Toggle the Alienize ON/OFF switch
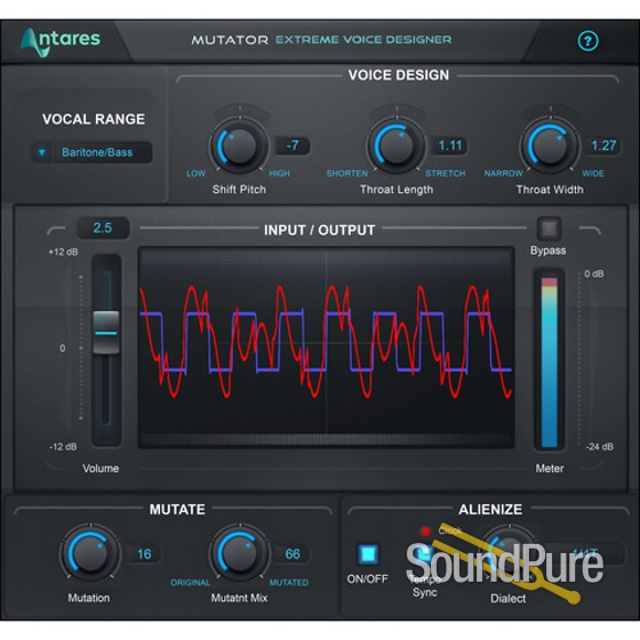The height and width of the screenshot is (640, 640). pos(368,554)
